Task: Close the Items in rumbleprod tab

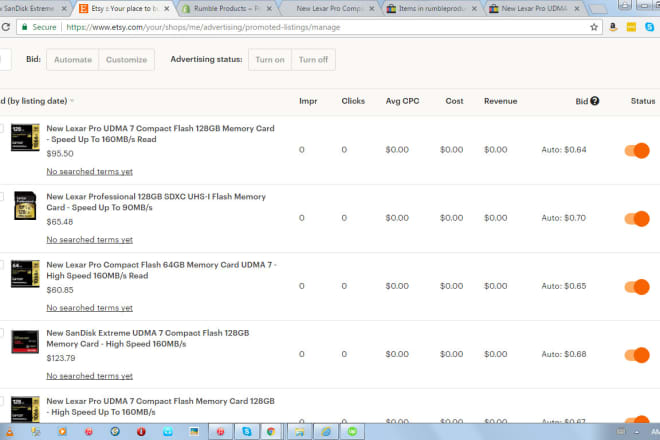Action: point(474,8)
